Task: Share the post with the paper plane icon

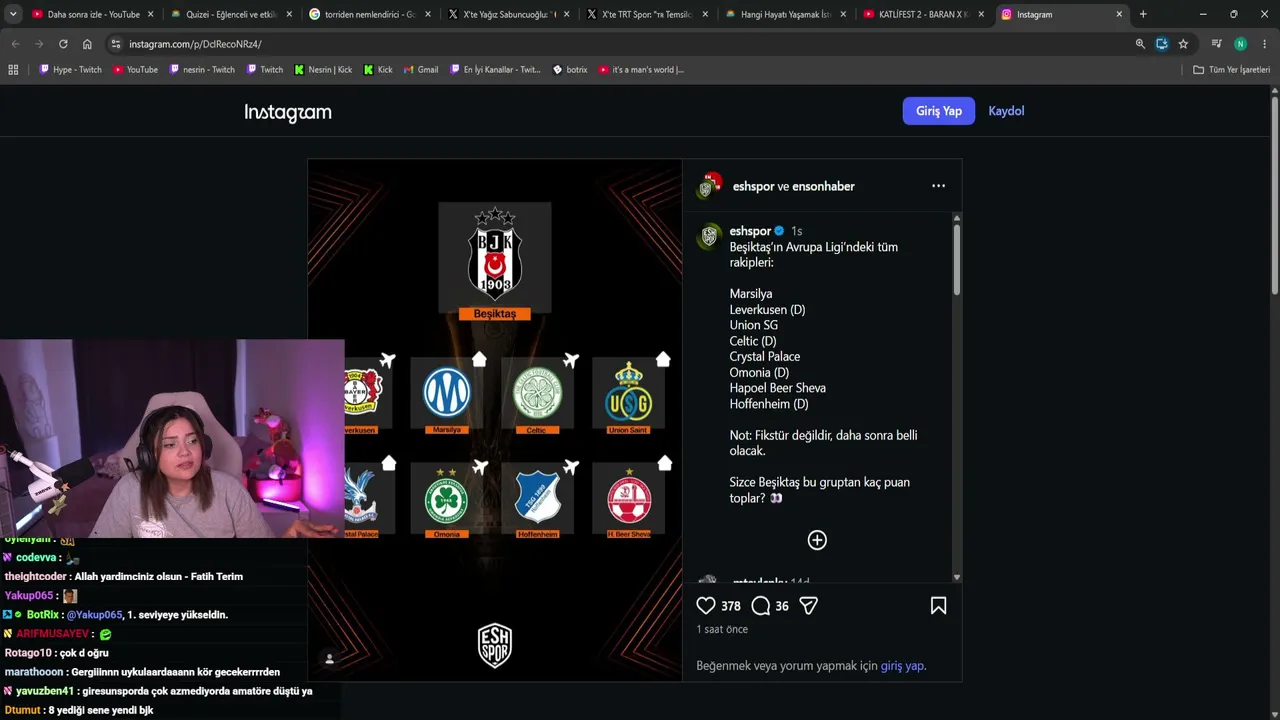Action: tap(809, 605)
